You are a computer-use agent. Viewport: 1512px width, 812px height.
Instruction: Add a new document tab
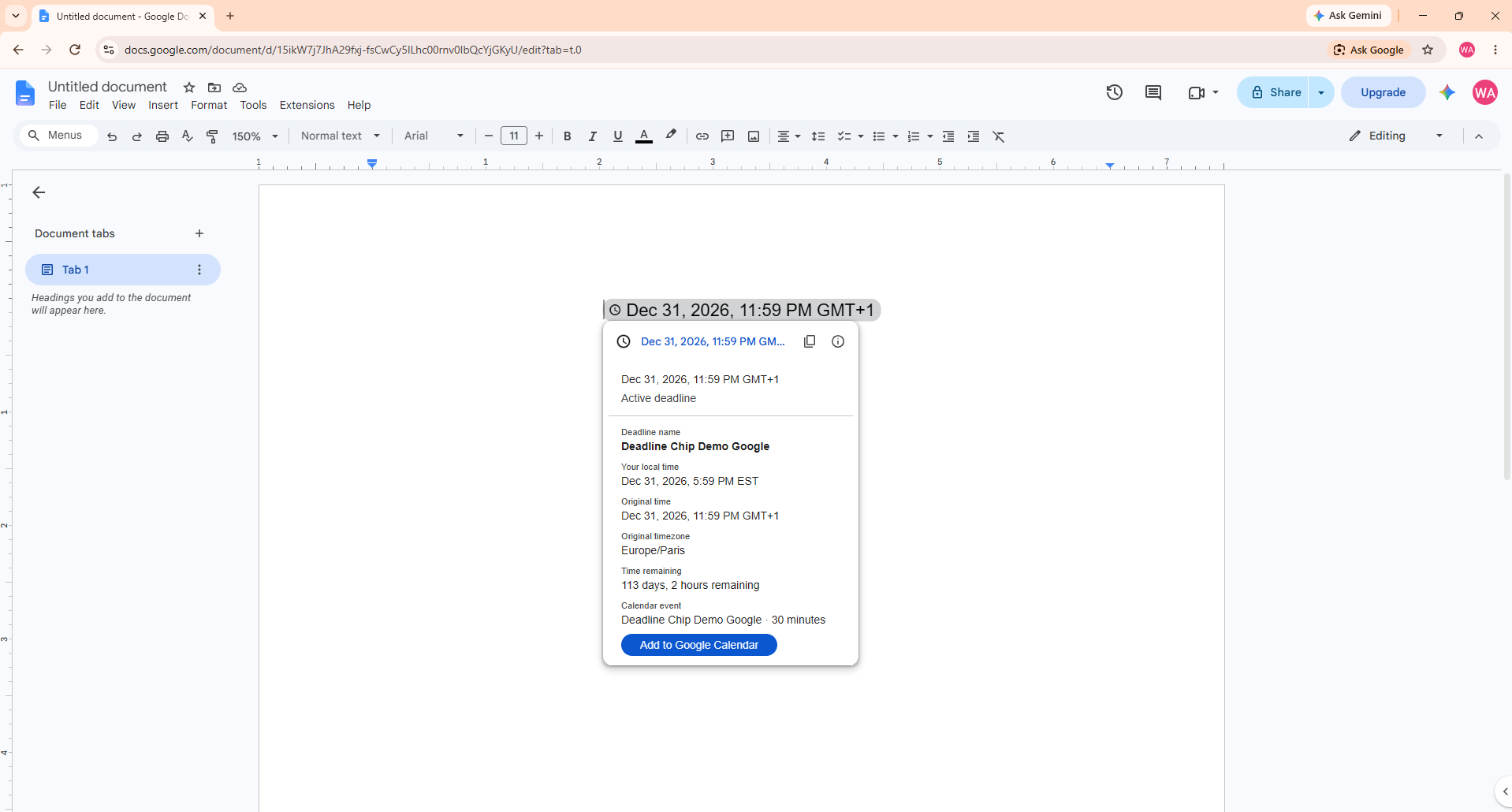[x=199, y=233]
